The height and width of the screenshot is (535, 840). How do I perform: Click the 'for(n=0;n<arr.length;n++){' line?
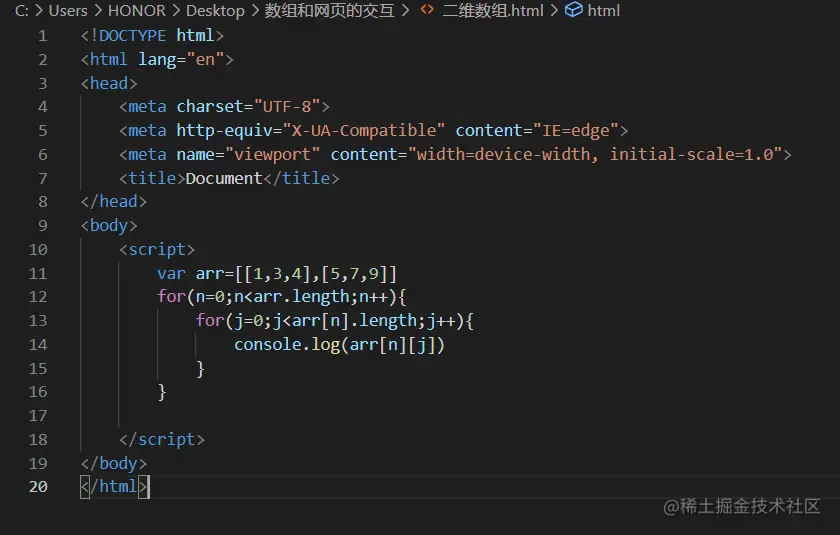pos(282,297)
